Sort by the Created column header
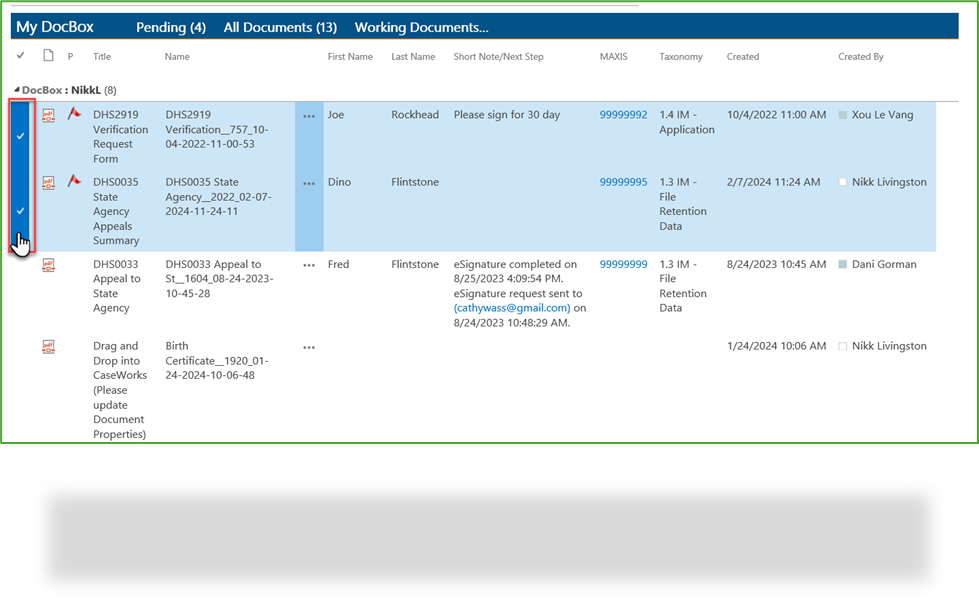The width and height of the screenshot is (979, 606). pos(742,57)
